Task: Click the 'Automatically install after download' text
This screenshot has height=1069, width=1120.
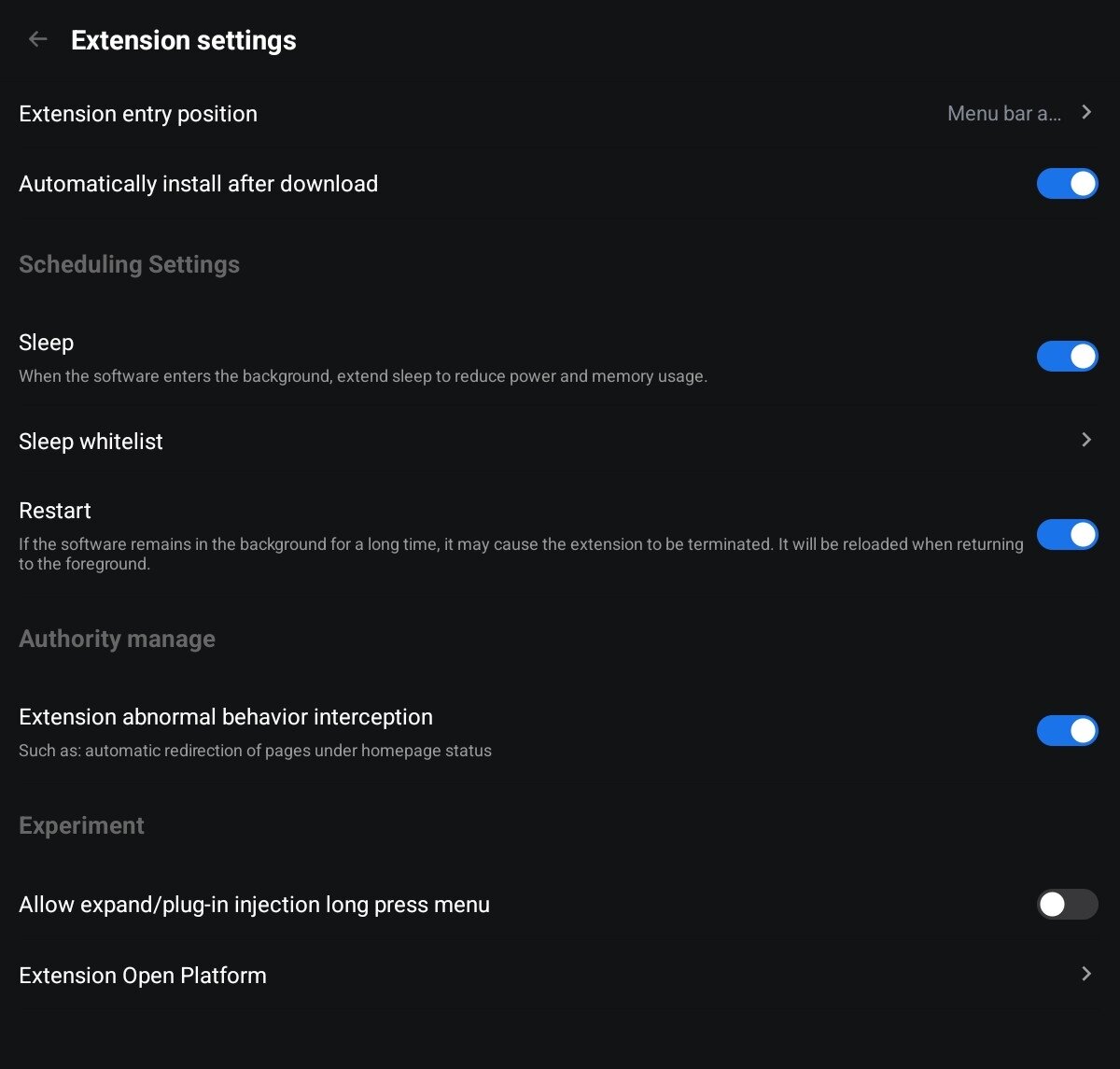Action: (198, 184)
